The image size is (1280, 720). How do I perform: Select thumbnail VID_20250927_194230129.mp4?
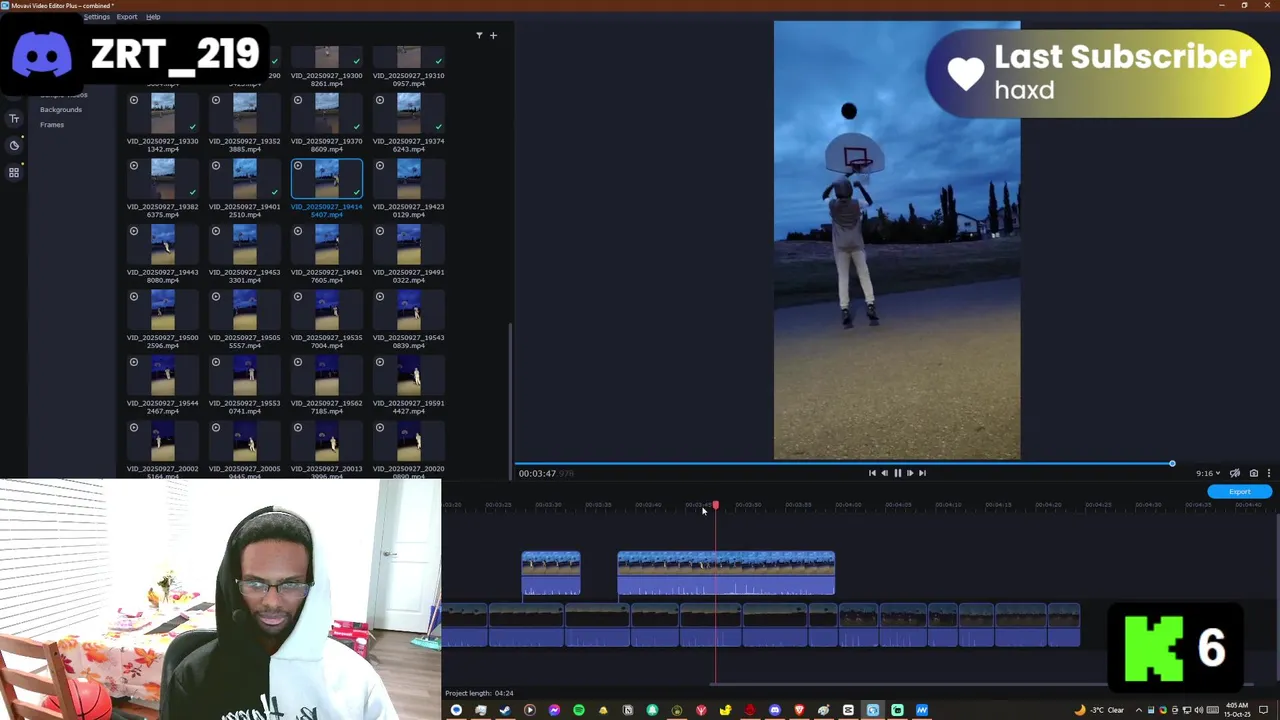click(409, 179)
